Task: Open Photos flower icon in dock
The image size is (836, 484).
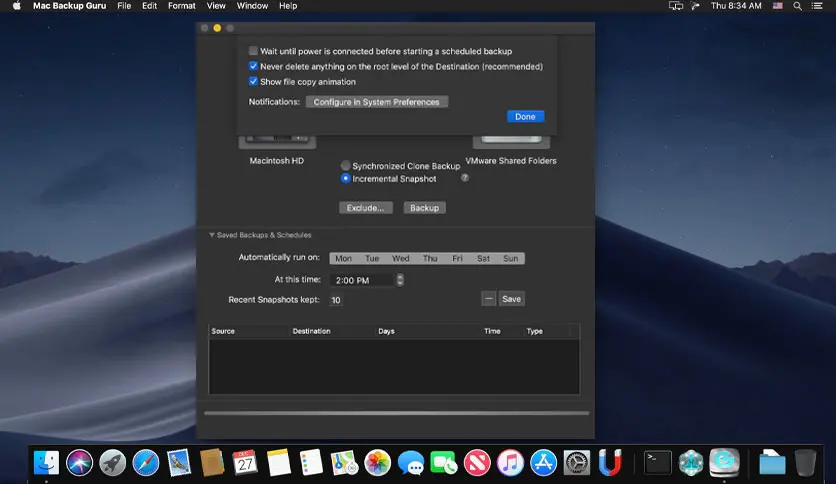Action: click(377, 462)
